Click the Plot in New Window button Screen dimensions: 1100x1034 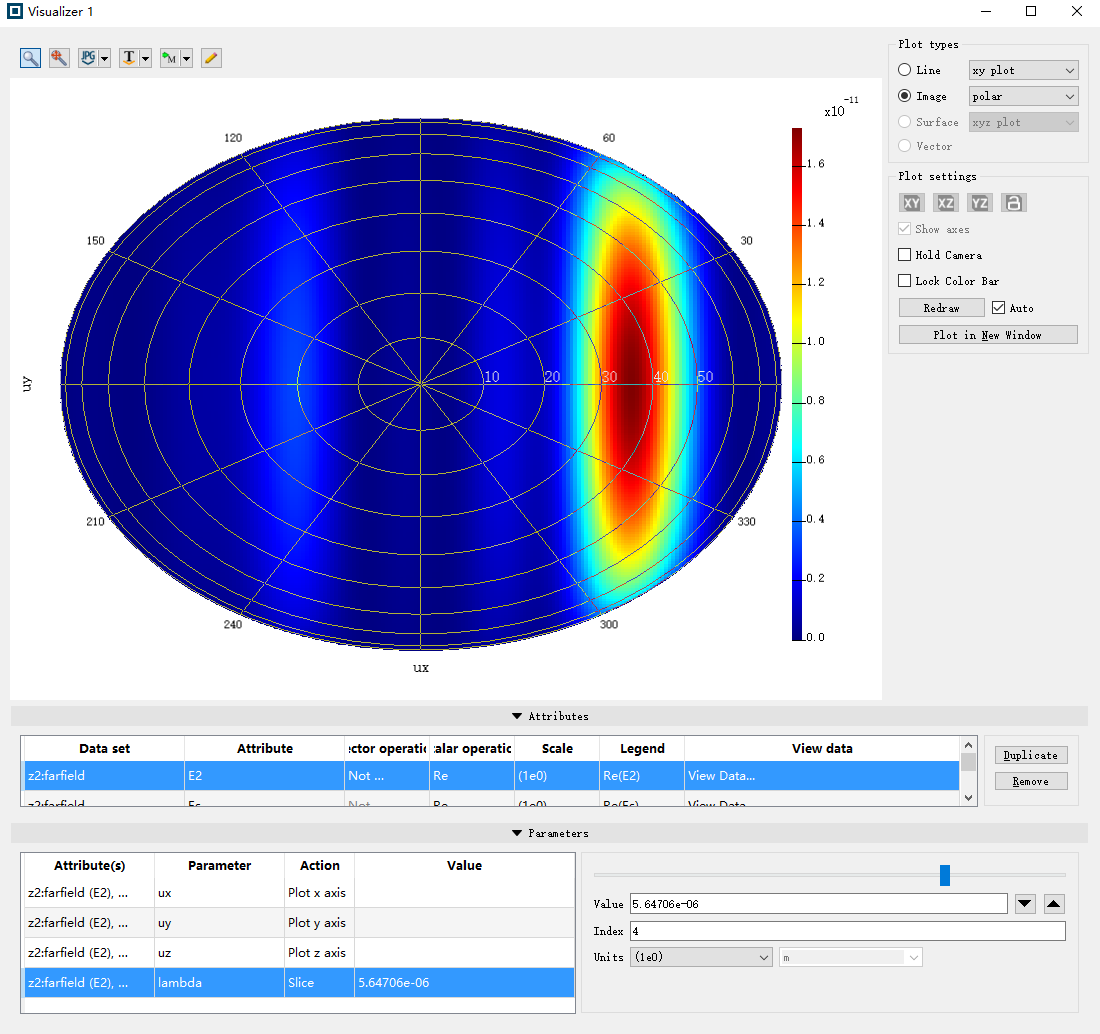click(x=987, y=335)
